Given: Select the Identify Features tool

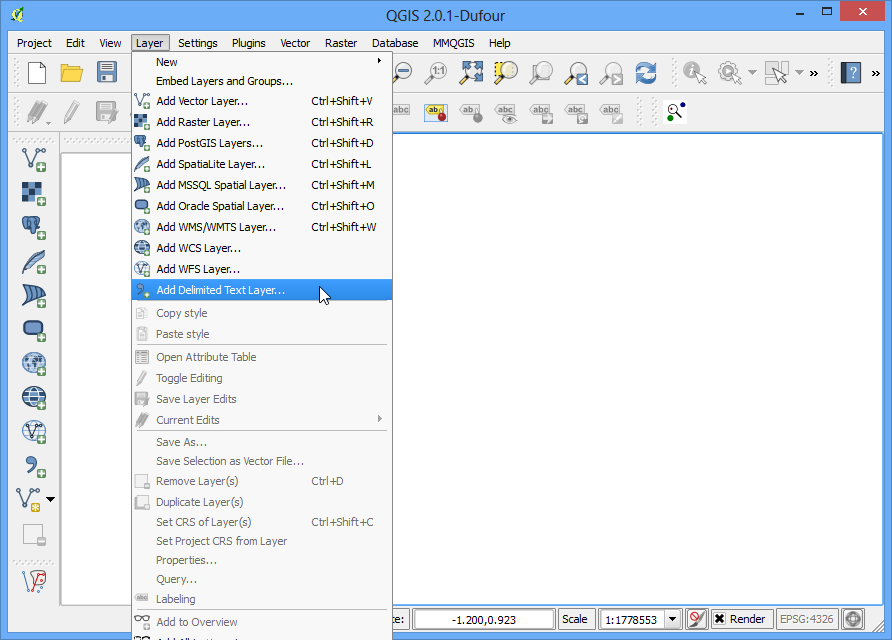Looking at the screenshot, I should coord(695,73).
